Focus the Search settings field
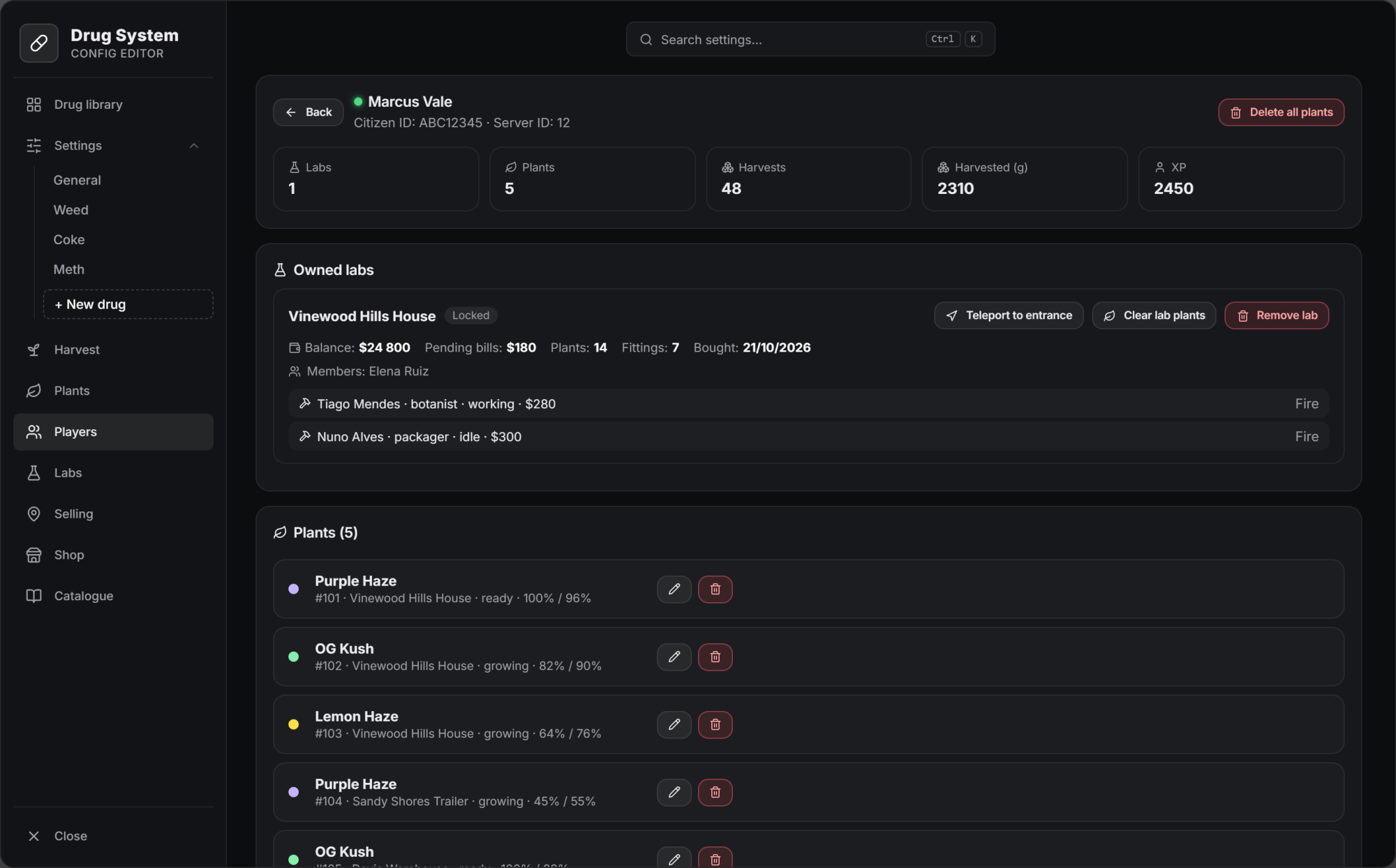 810,40
